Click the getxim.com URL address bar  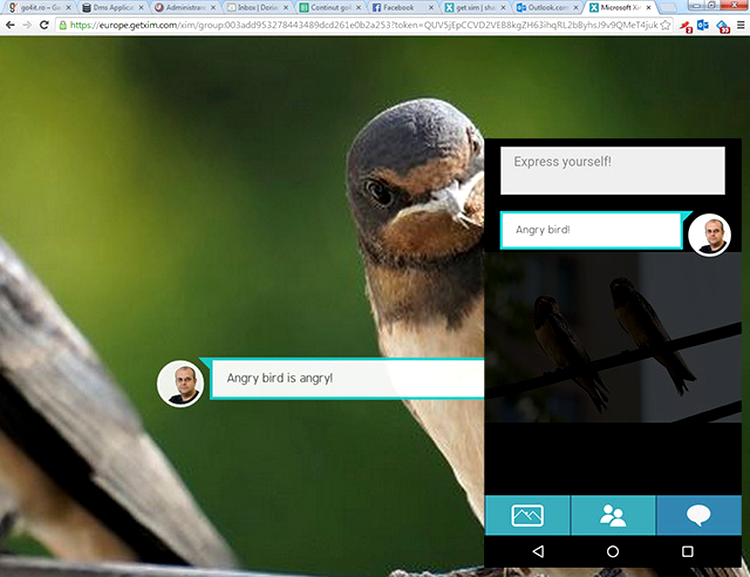tap(364, 25)
